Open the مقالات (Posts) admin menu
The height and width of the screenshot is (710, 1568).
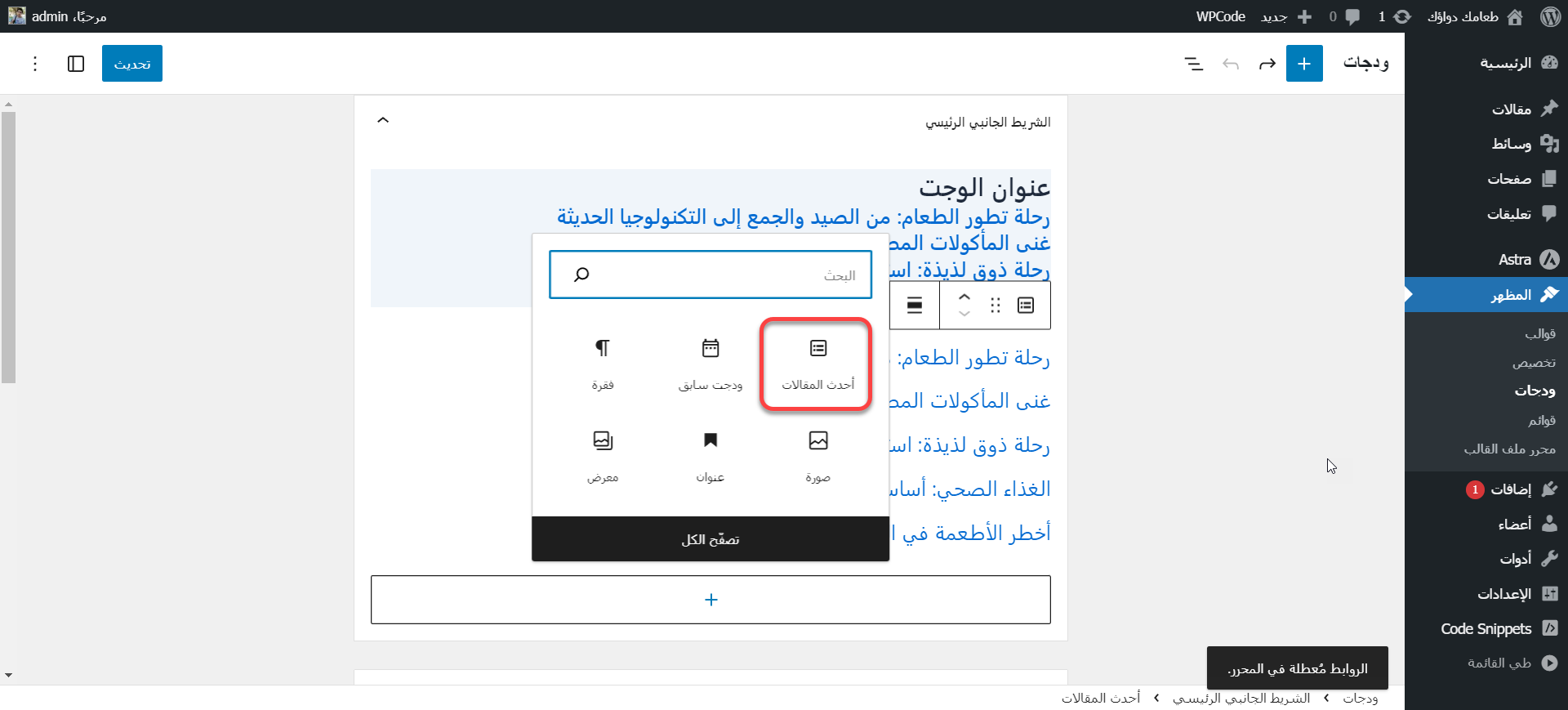[1511, 109]
